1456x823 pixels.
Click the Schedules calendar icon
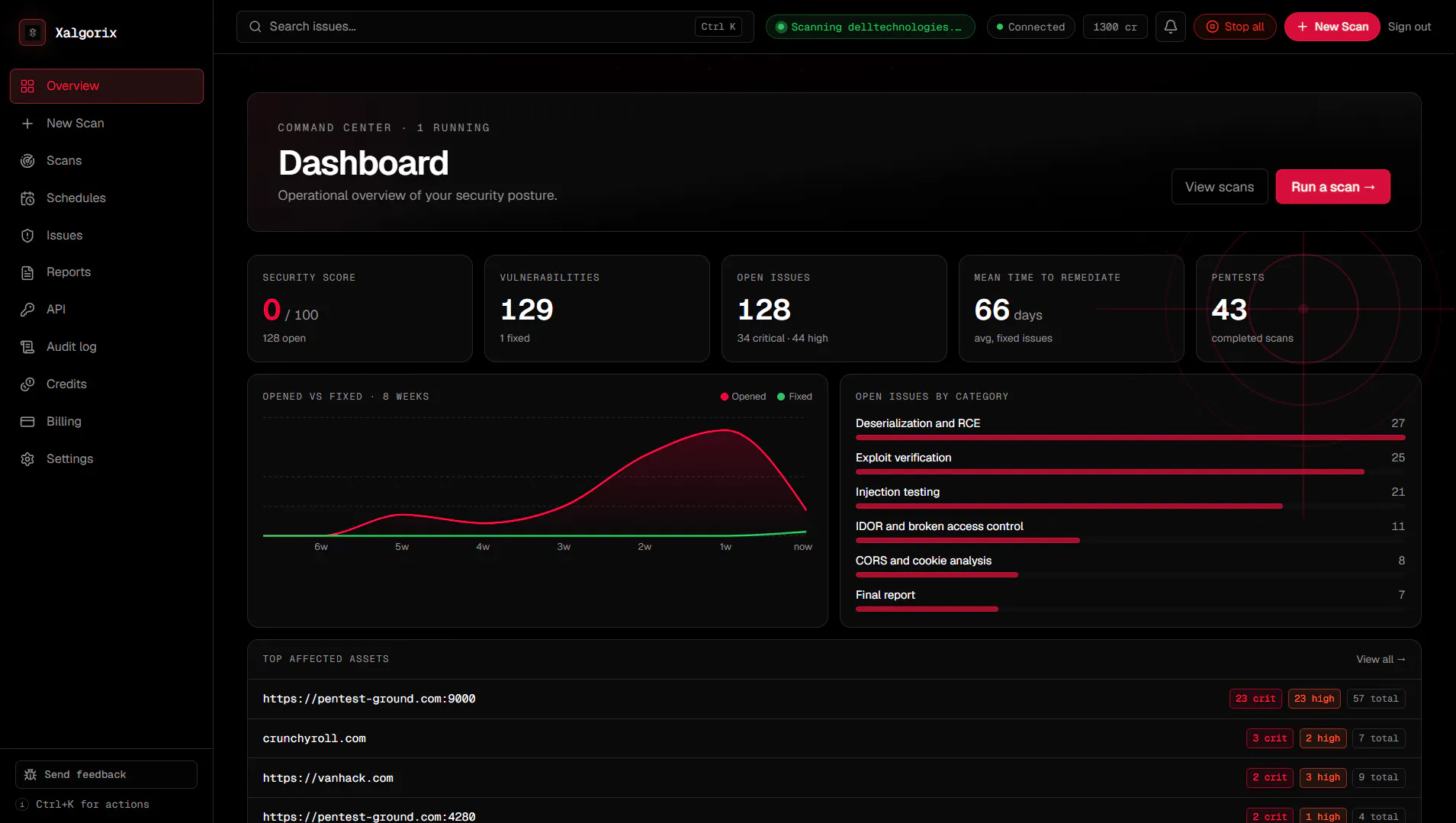pos(27,198)
